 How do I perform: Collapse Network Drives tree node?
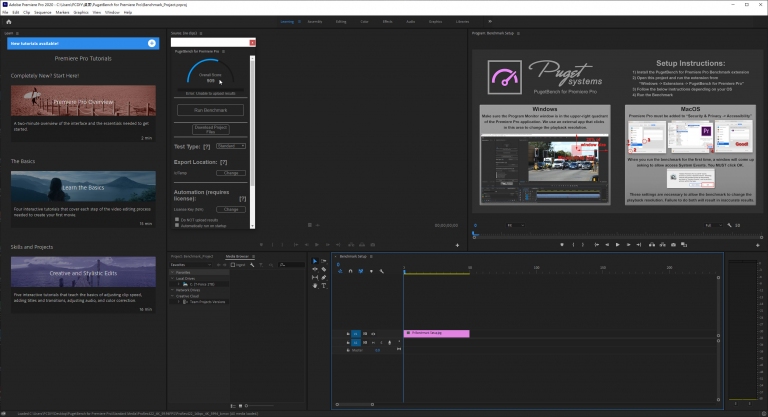point(172,290)
